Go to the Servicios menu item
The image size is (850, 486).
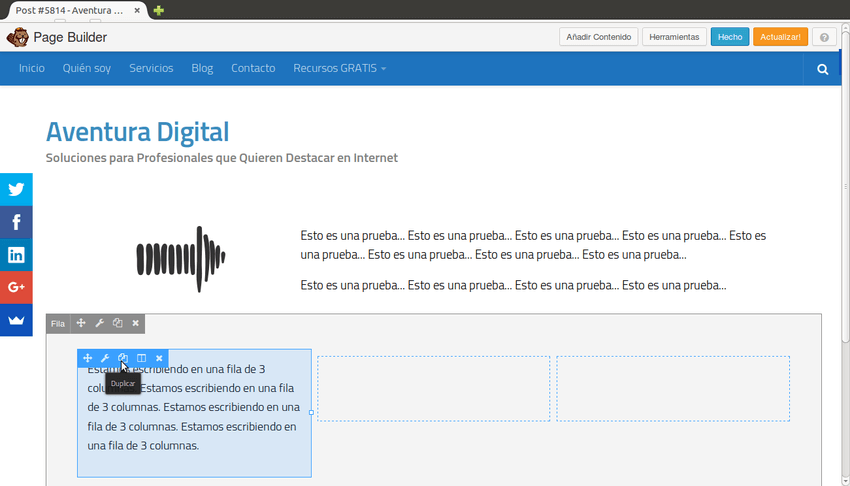tap(151, 69)
